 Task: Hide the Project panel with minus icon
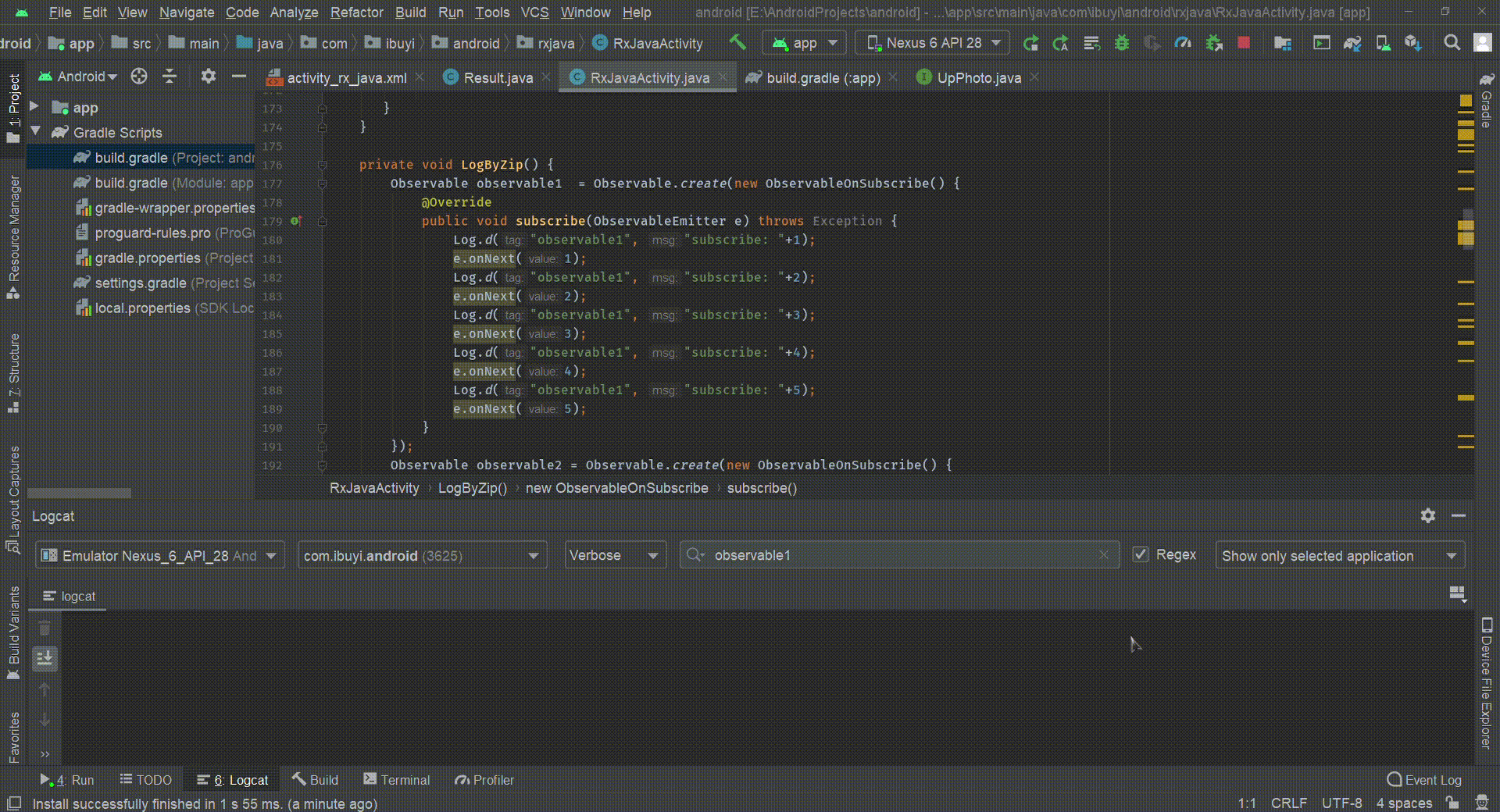coord(239,76)
